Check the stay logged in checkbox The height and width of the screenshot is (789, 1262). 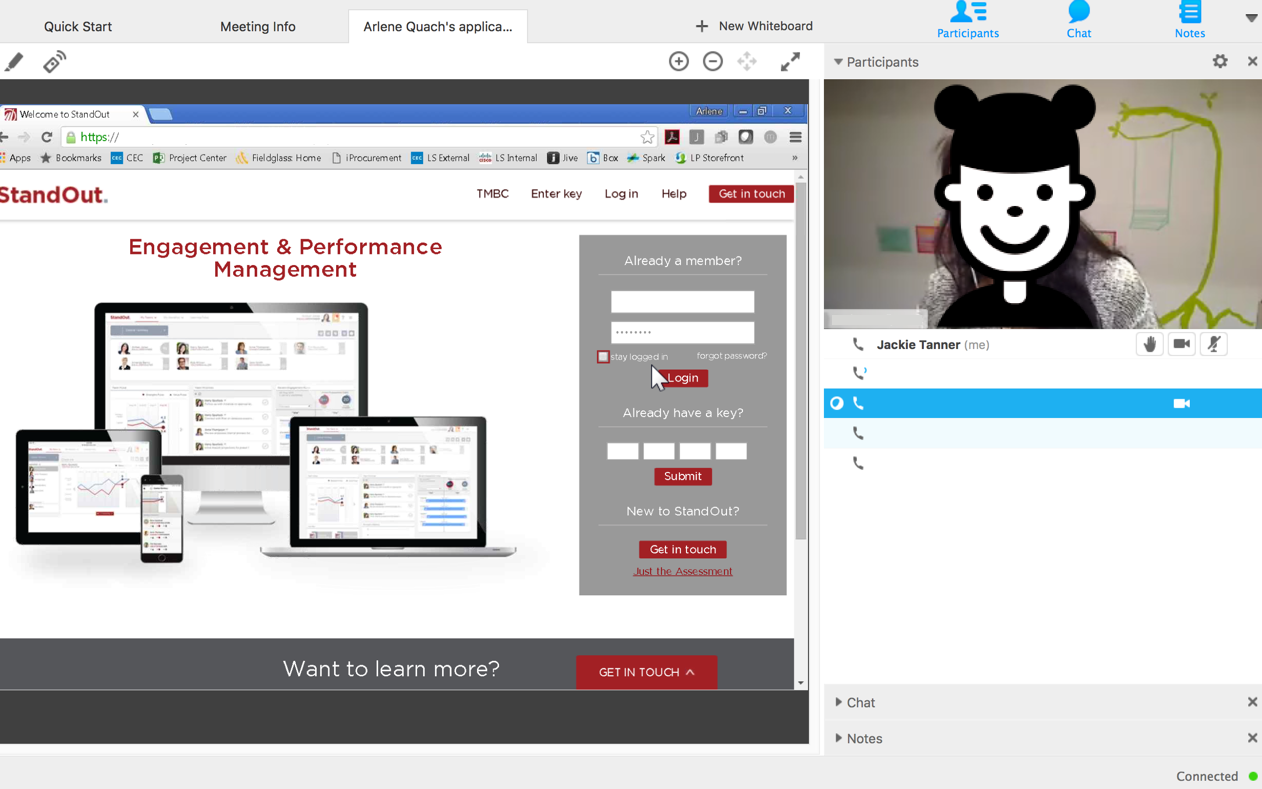(x=603, y=357)
